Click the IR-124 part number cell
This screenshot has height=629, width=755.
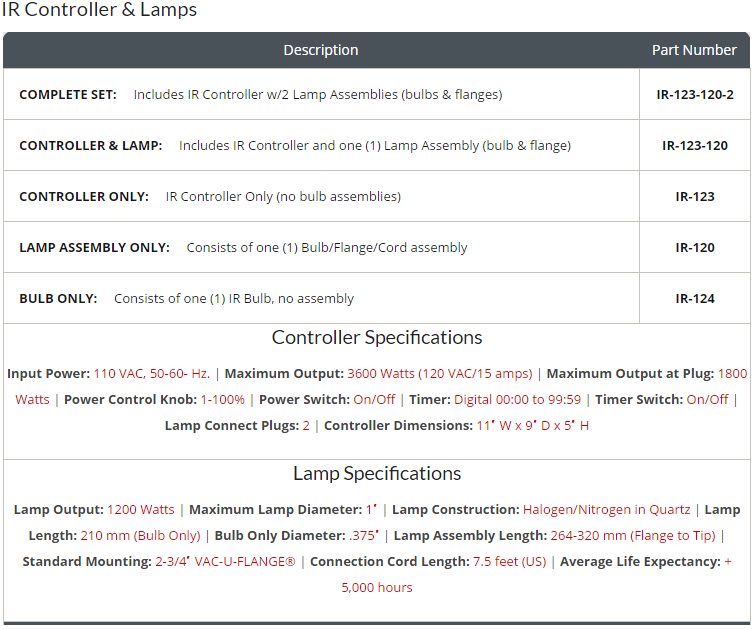694,299
